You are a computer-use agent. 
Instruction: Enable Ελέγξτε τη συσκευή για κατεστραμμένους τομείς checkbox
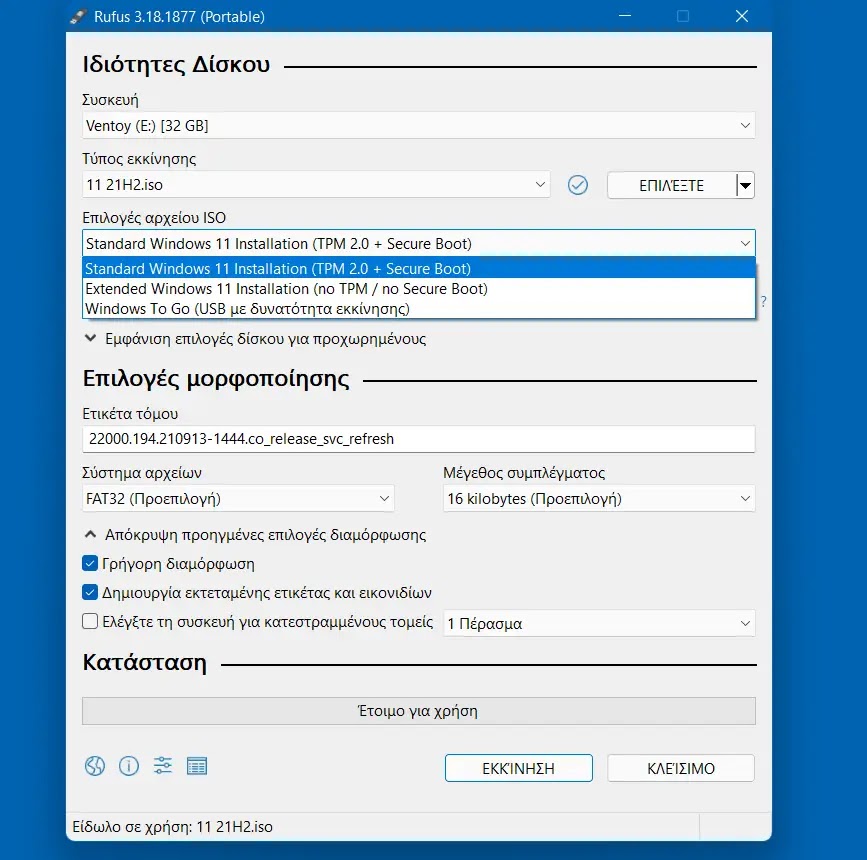[90, 621]
